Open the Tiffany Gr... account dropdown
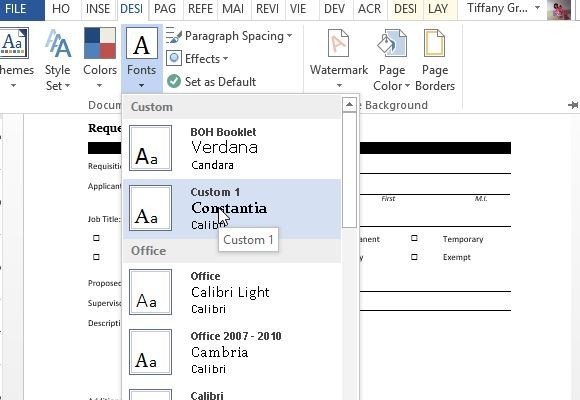This screenshot has height=400, width=580. [537, 8]
